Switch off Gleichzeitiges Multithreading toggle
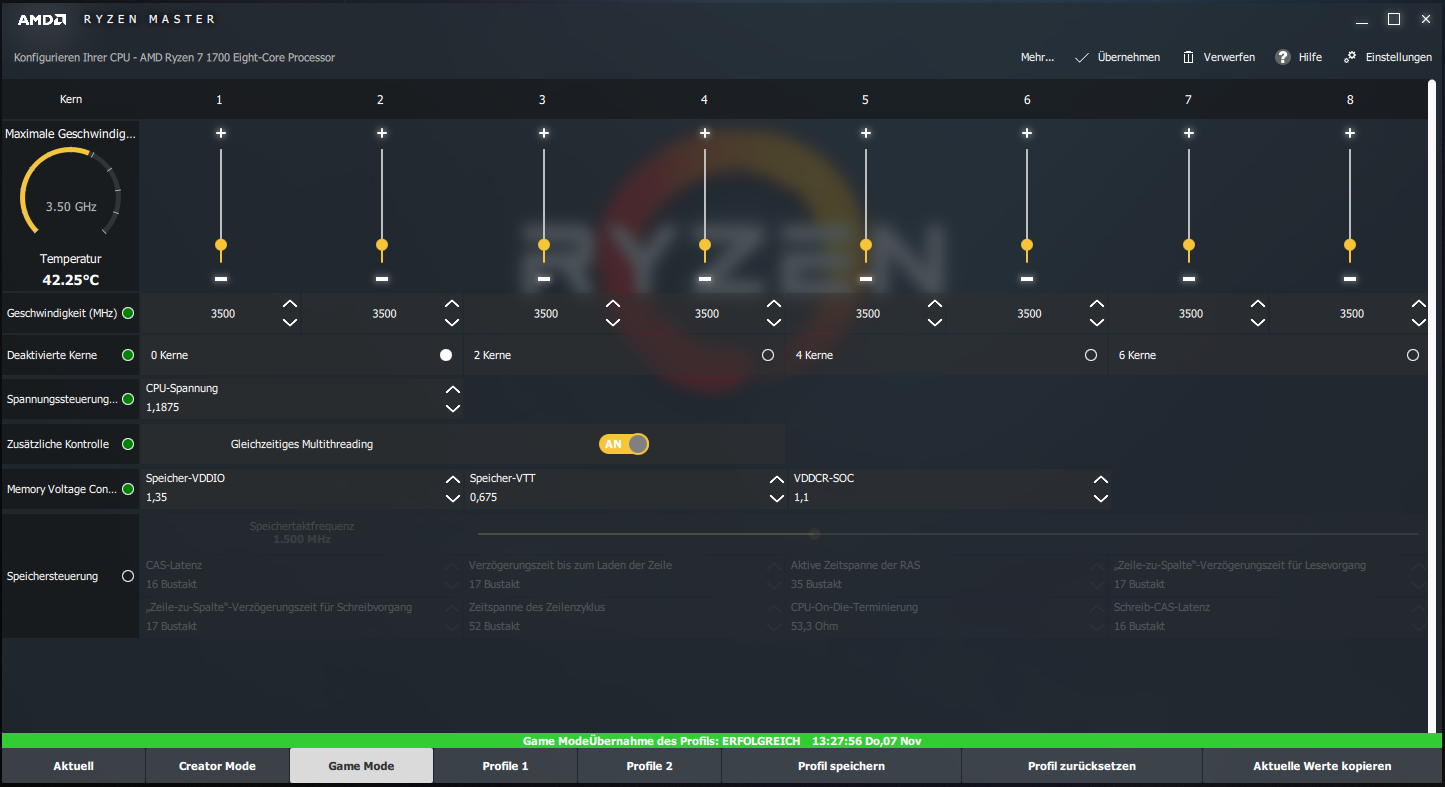 [x=624, y=444]
